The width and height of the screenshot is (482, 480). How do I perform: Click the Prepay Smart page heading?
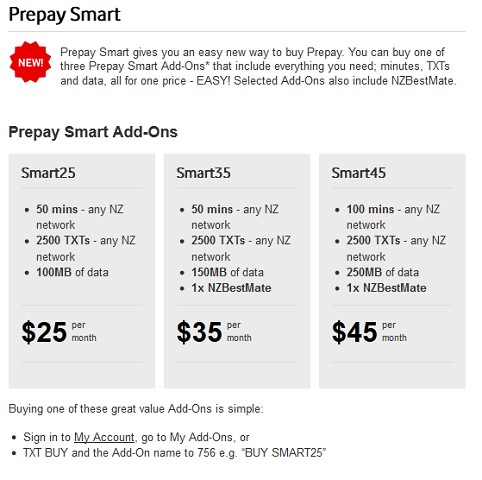pos(64,15)
